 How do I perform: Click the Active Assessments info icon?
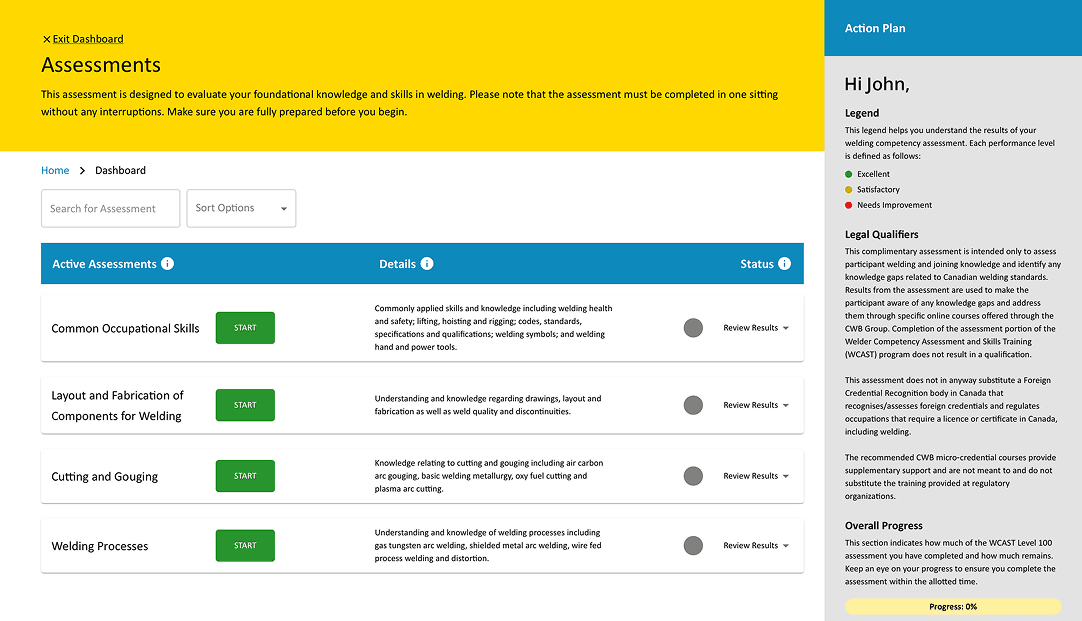(168, 264)
